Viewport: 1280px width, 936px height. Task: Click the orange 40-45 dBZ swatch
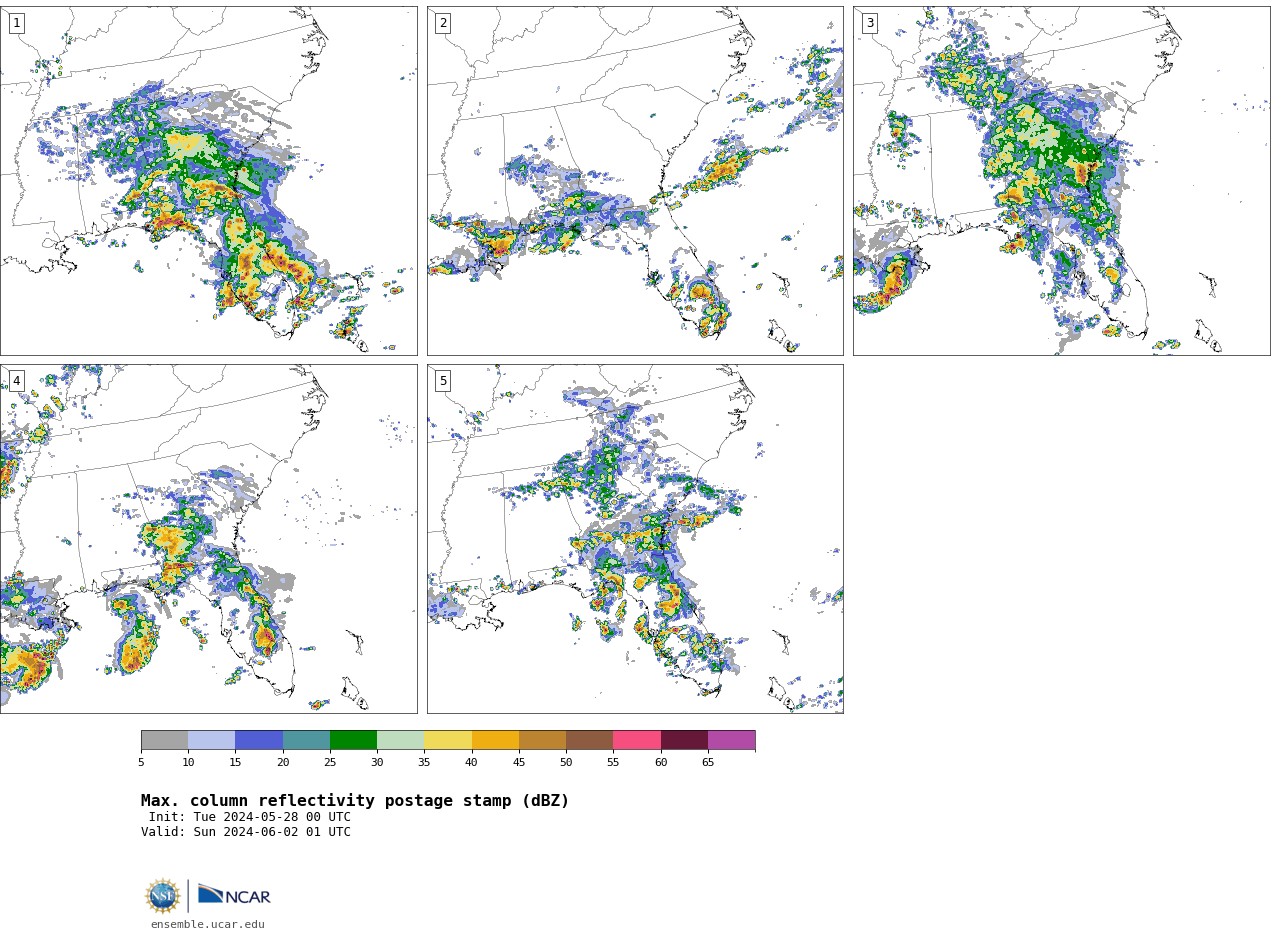click(495, 740)
